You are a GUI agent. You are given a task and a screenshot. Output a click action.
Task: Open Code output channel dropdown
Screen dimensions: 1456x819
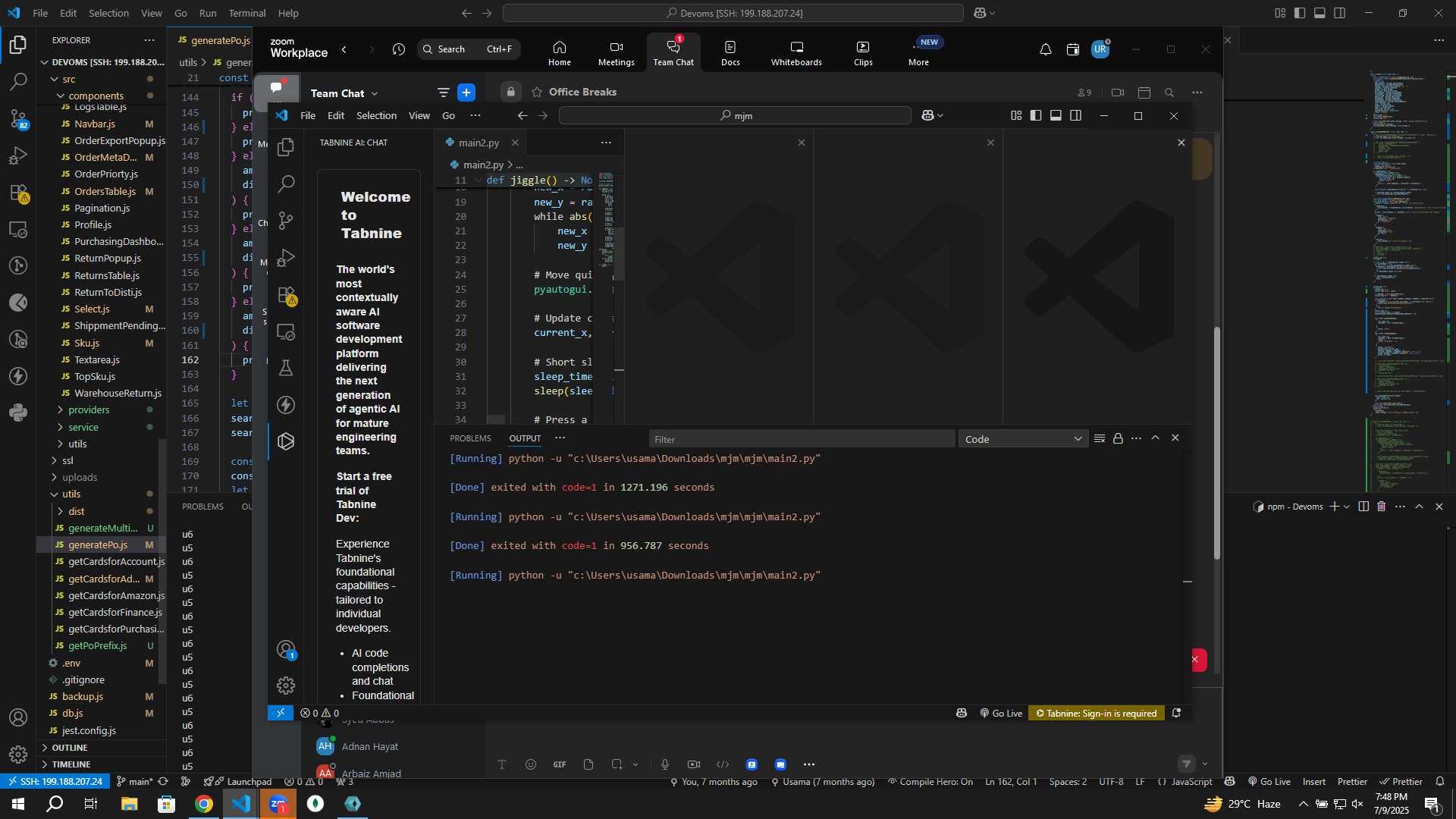tap(1023, 439)
